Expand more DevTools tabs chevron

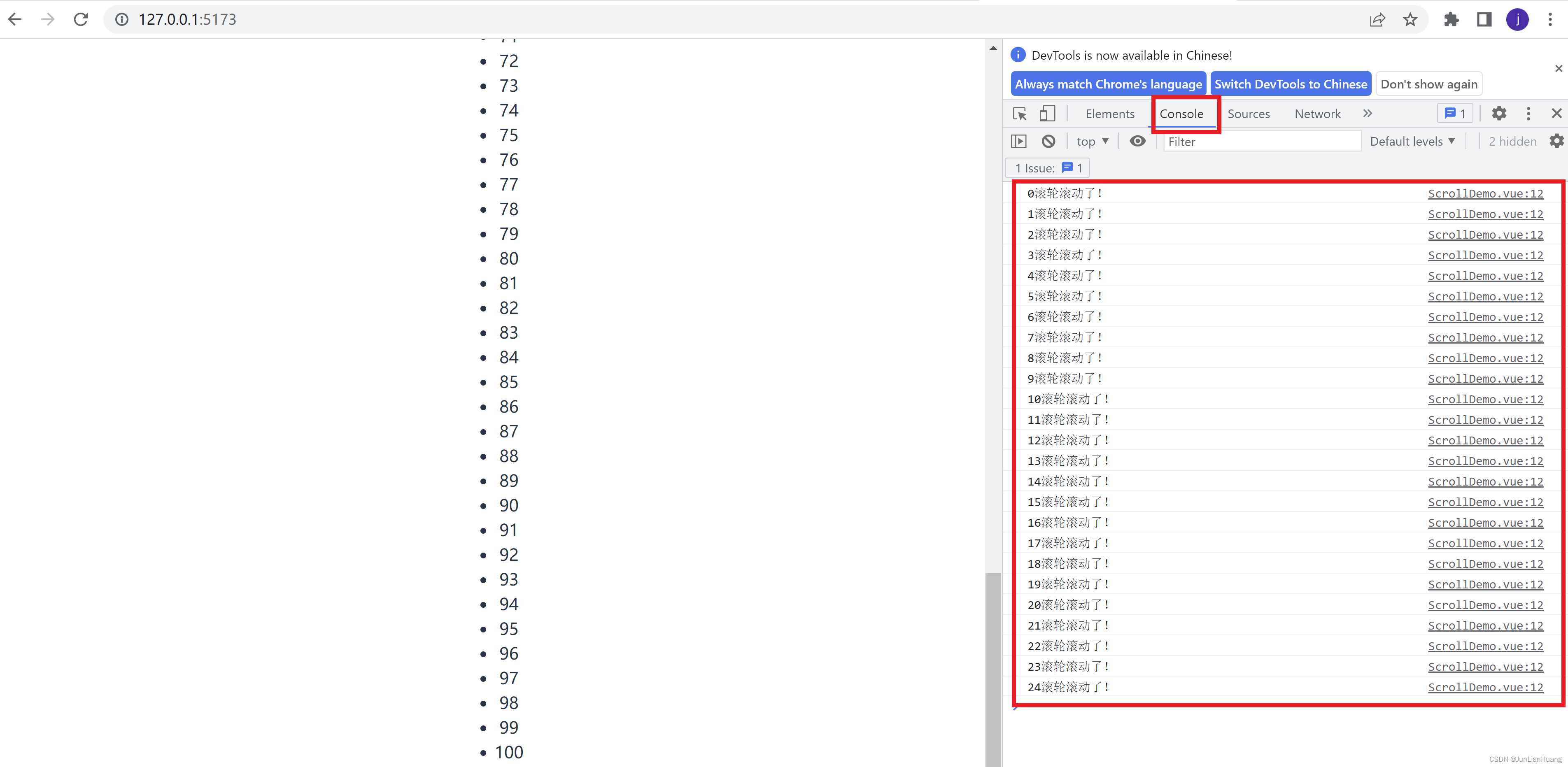coord(1367,113)
